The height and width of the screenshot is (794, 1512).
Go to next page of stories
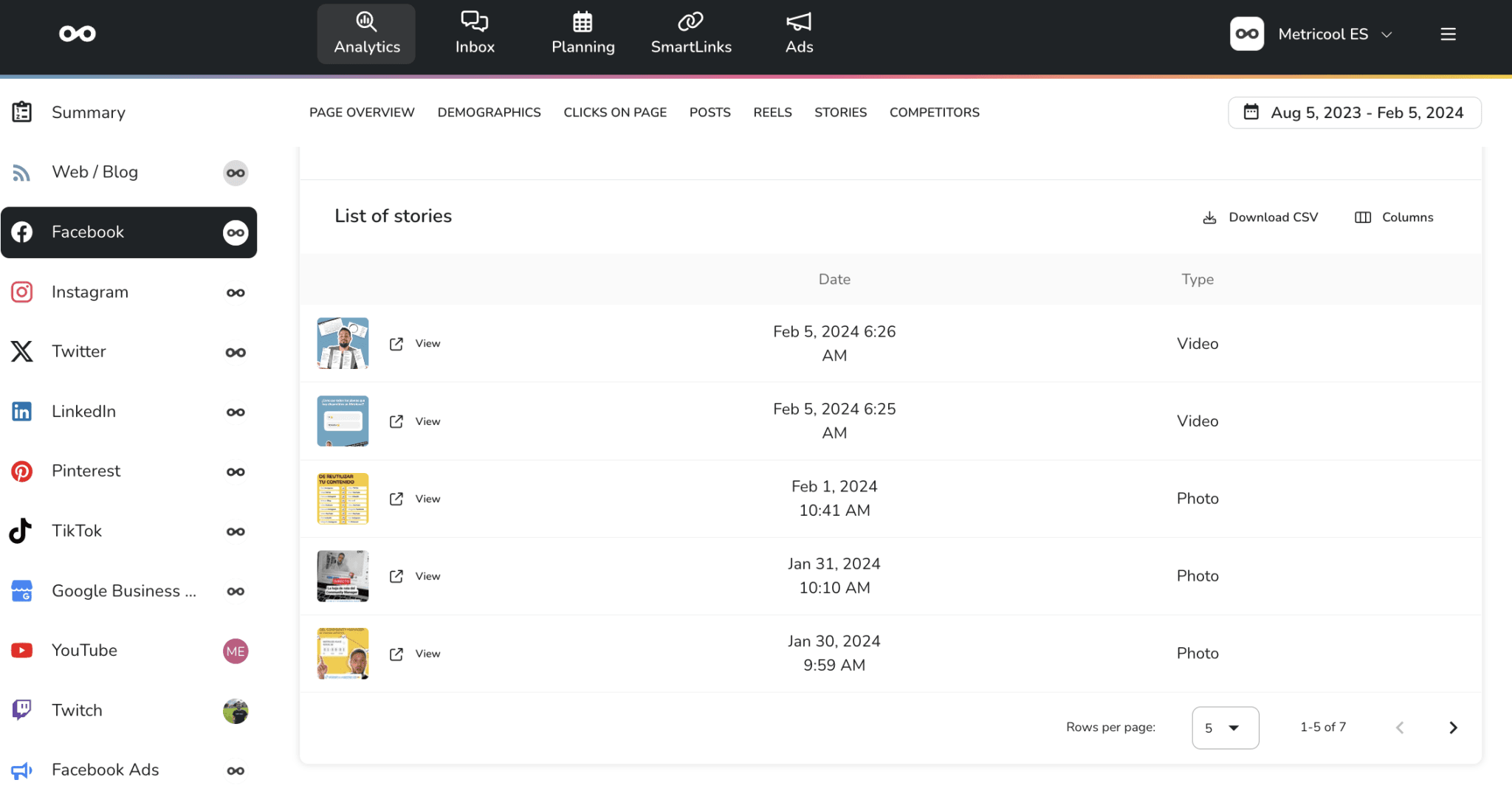tap(1453, 728)
